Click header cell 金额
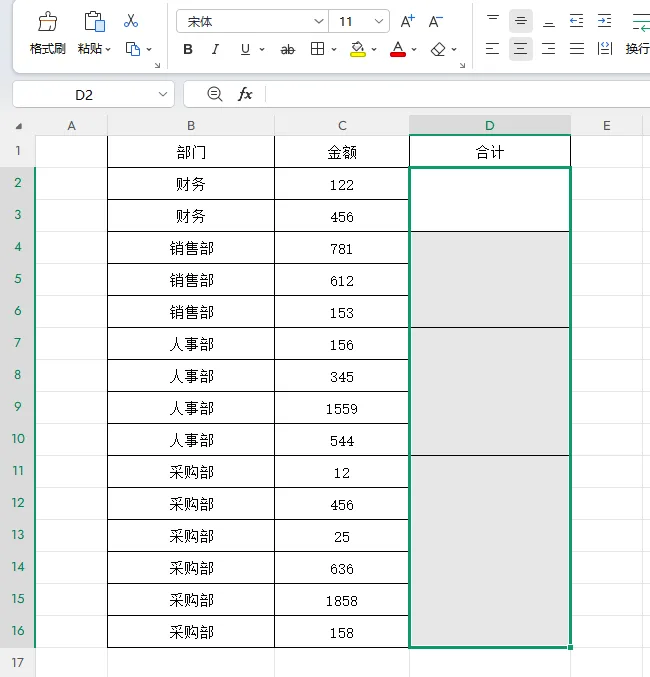The width and height of the screenshot is (650, 677). [342, 152]
